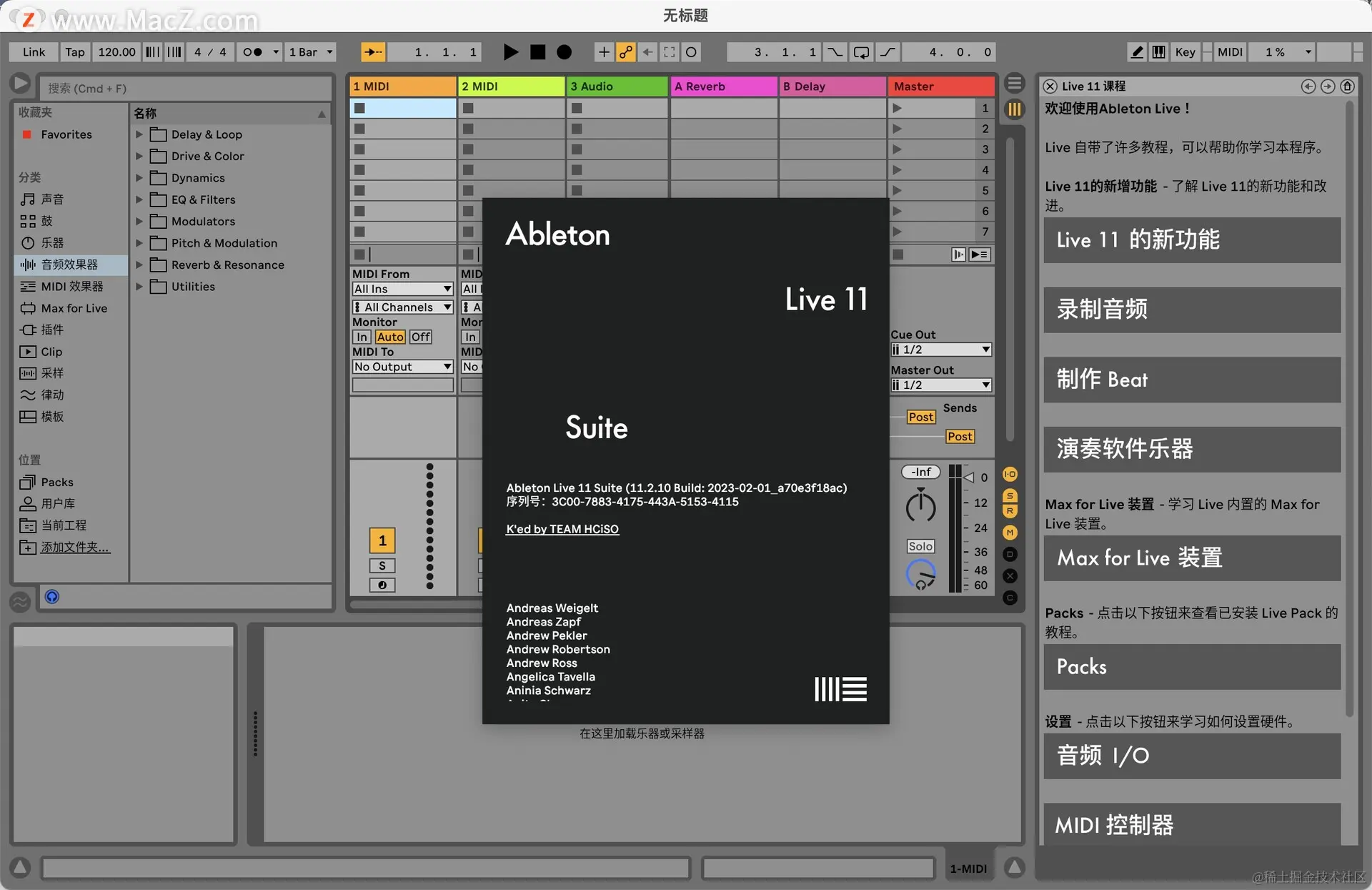This screenshot has width=1372, height=890.
Task: Expand the Delay & Loop folder
Action: 139,134
